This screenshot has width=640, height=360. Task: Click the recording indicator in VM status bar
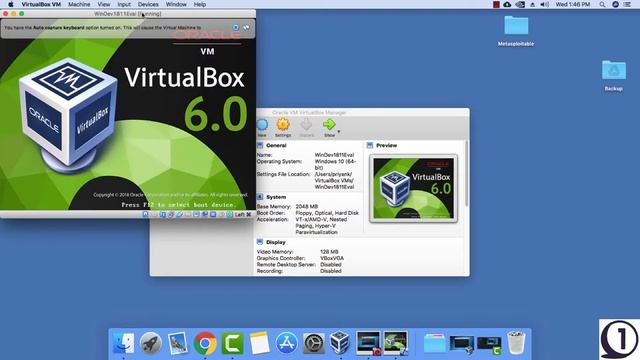click(x=204, y=214)
